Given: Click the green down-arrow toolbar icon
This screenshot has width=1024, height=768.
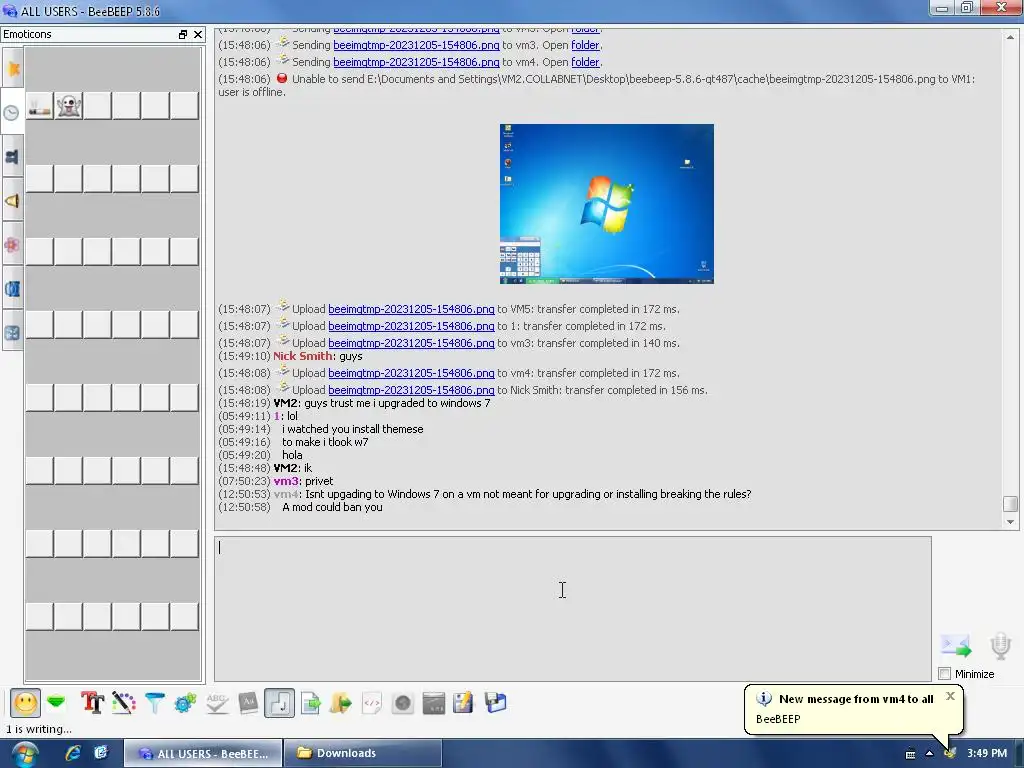Looking at the screenshot, I should point(57,703).
